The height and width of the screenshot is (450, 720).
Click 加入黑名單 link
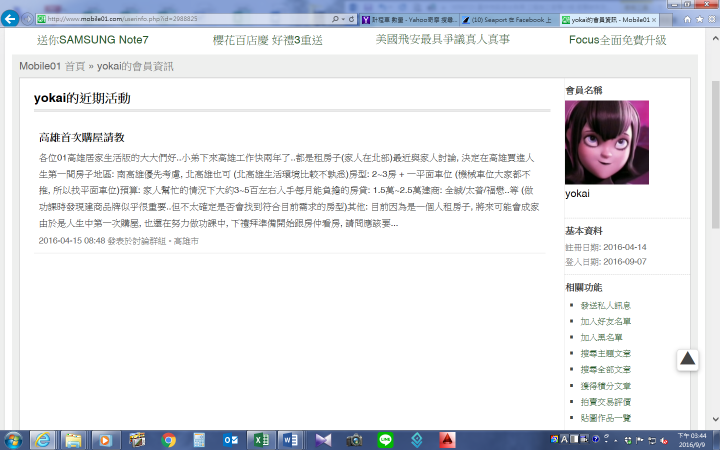[601, 338]
